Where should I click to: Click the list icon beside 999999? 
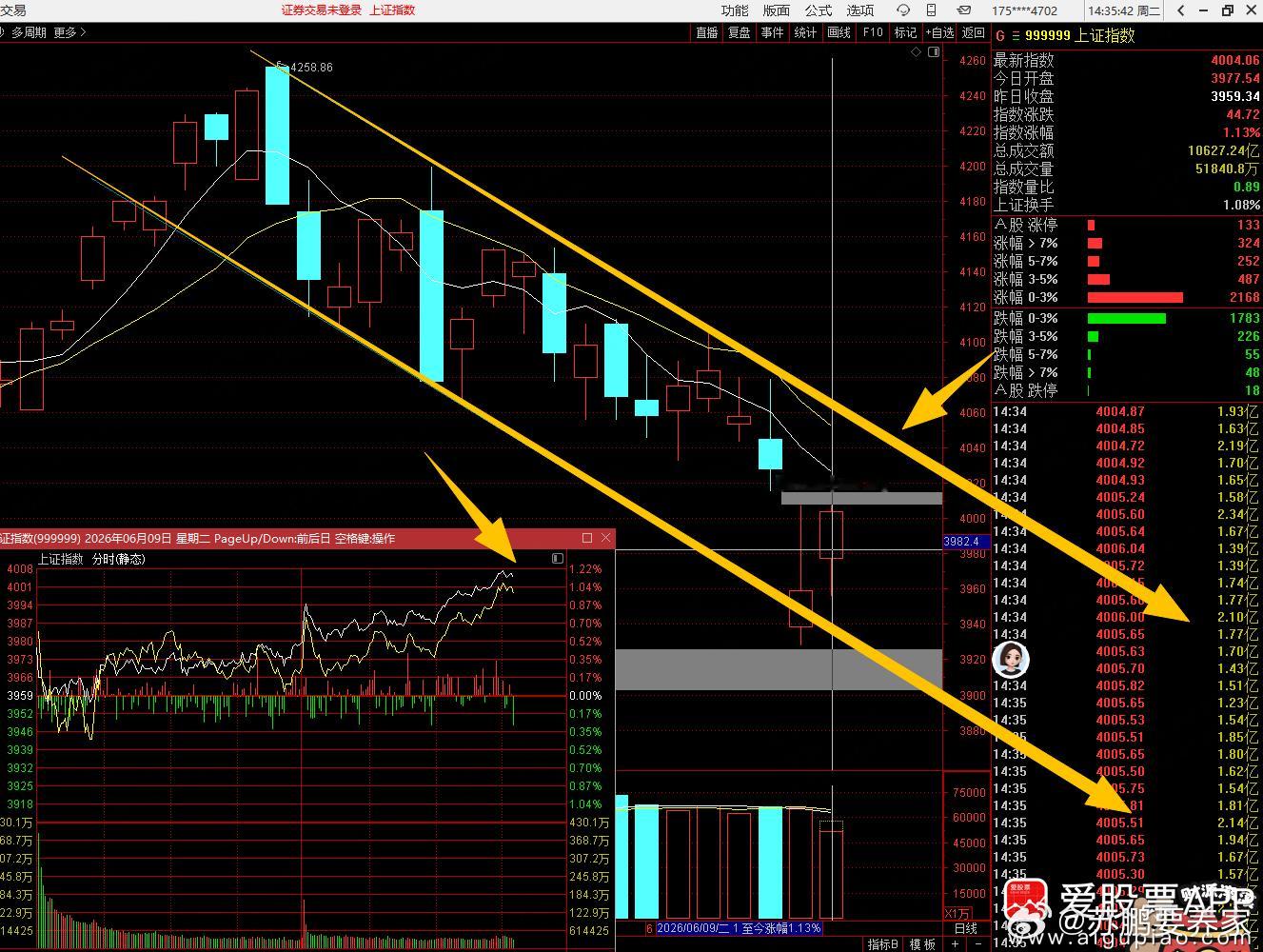(x=1016, y=35)
